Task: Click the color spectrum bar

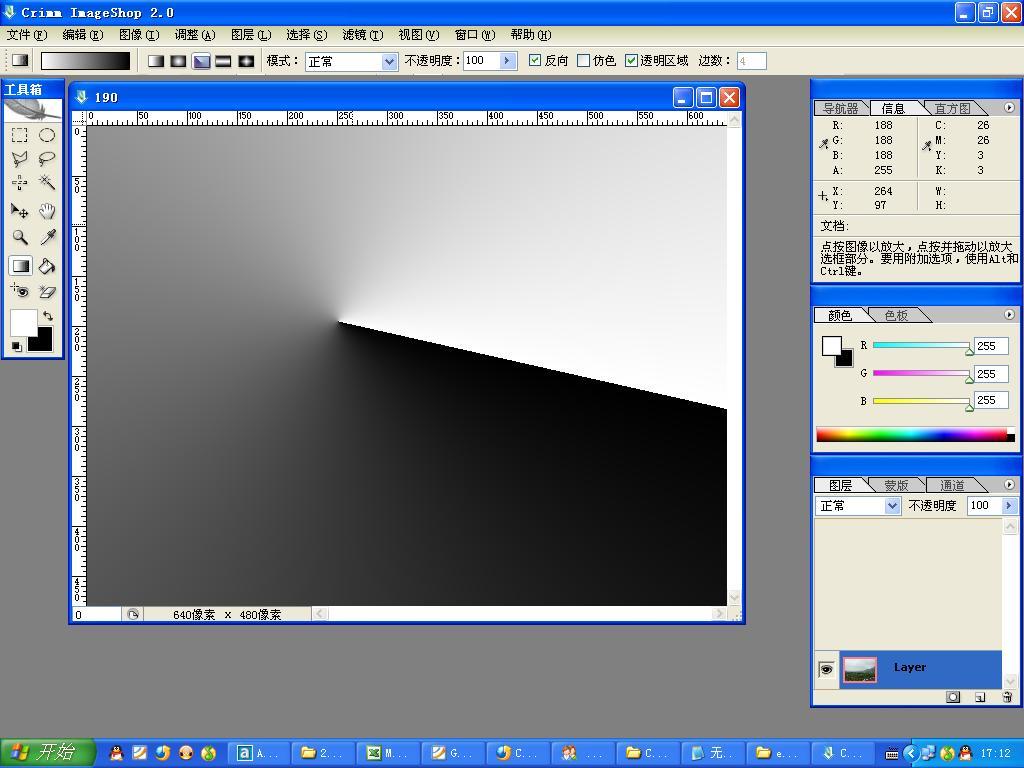Action: click(910, 435)
